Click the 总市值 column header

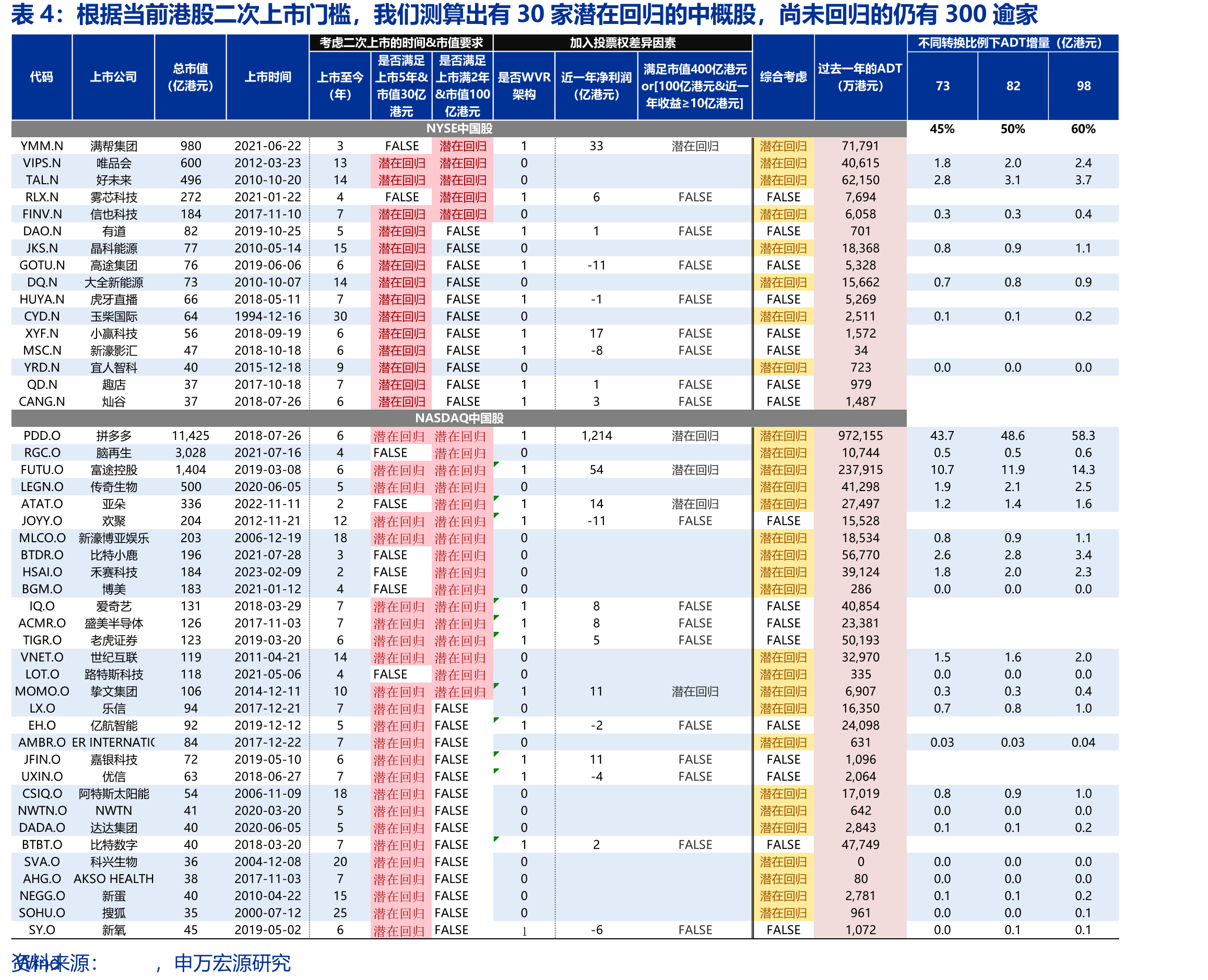pos(191,77)
